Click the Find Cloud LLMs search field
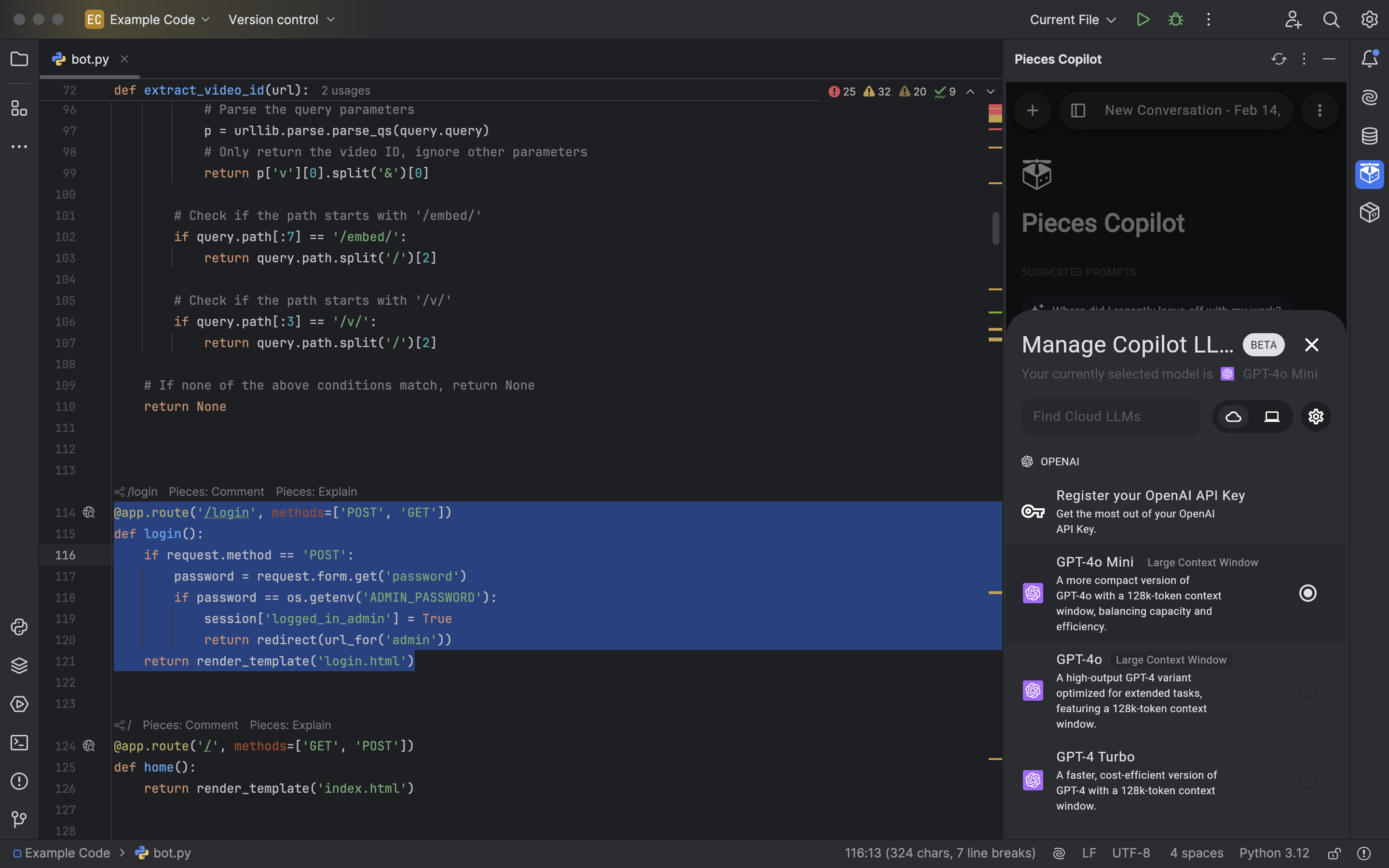Screen dimensions: 1389x868 click(x=1110, y=416)
